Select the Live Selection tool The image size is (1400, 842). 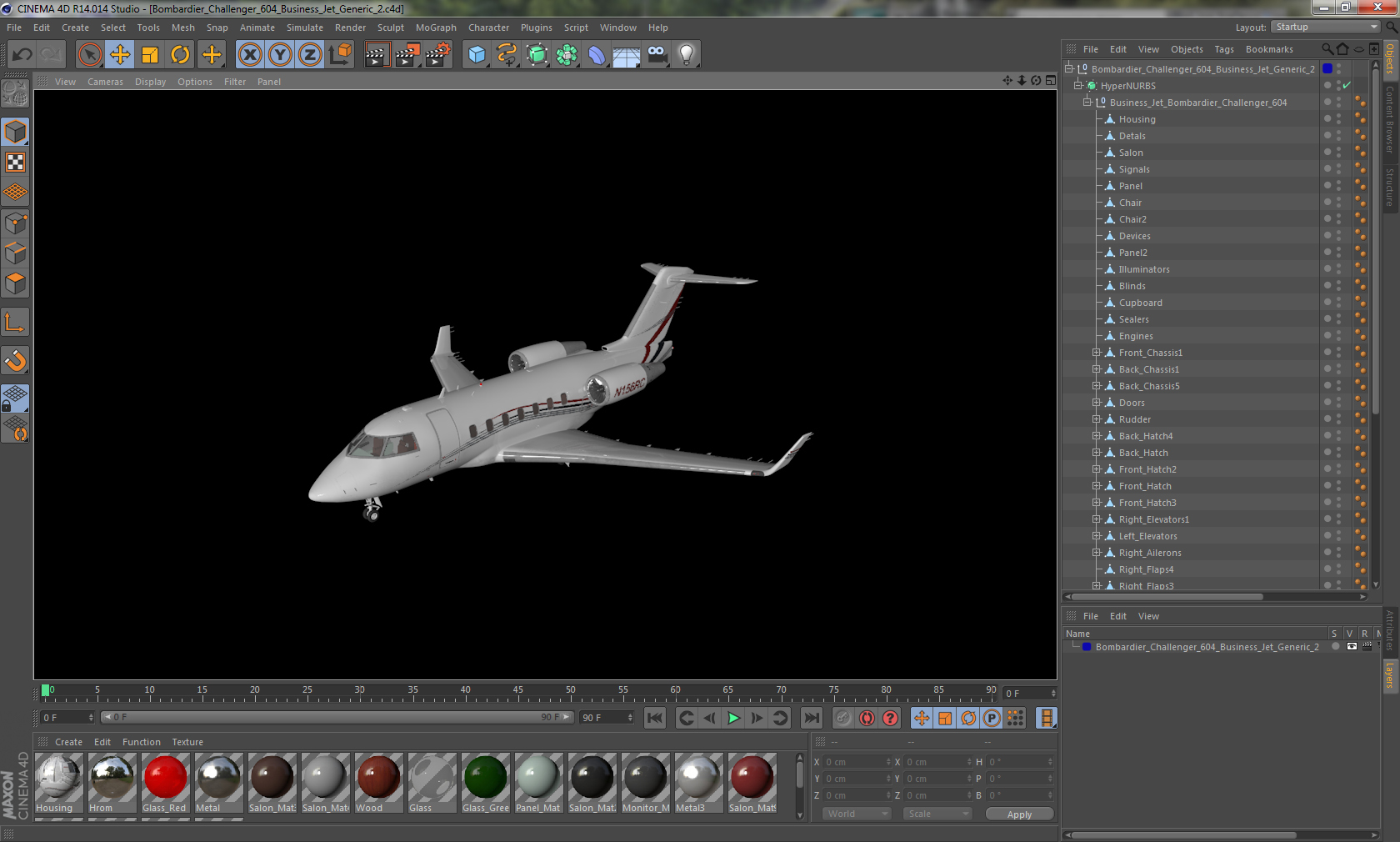[x=90, y=55]
